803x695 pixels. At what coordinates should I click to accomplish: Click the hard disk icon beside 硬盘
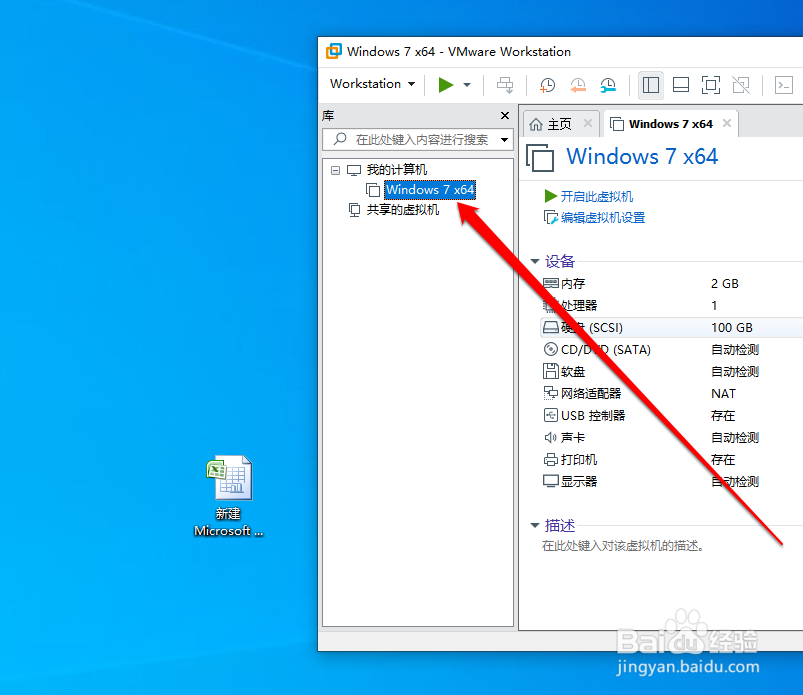[x=551, y=328]
